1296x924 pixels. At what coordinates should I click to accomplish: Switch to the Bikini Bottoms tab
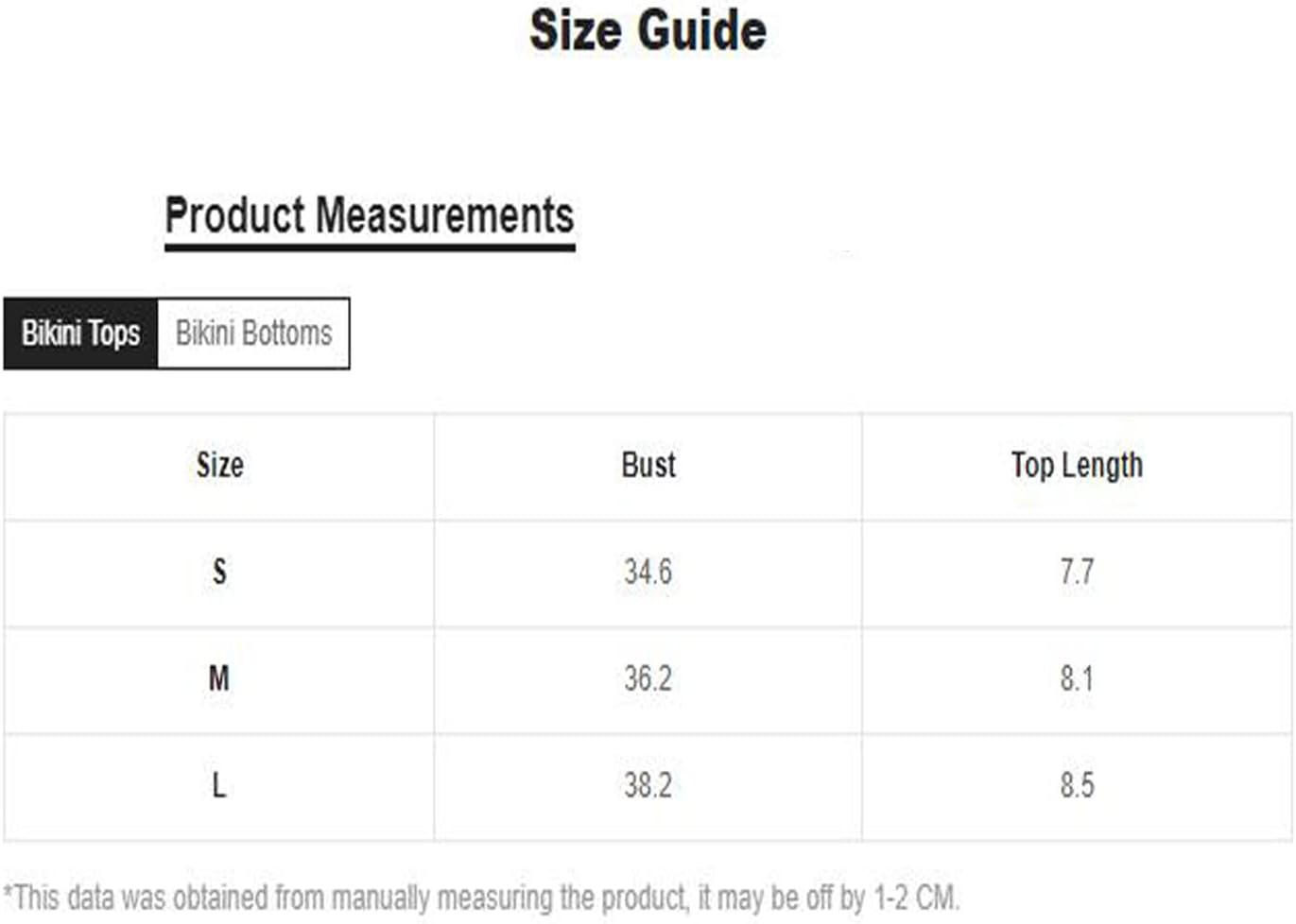pyautogui.click(x=253, y=334)
